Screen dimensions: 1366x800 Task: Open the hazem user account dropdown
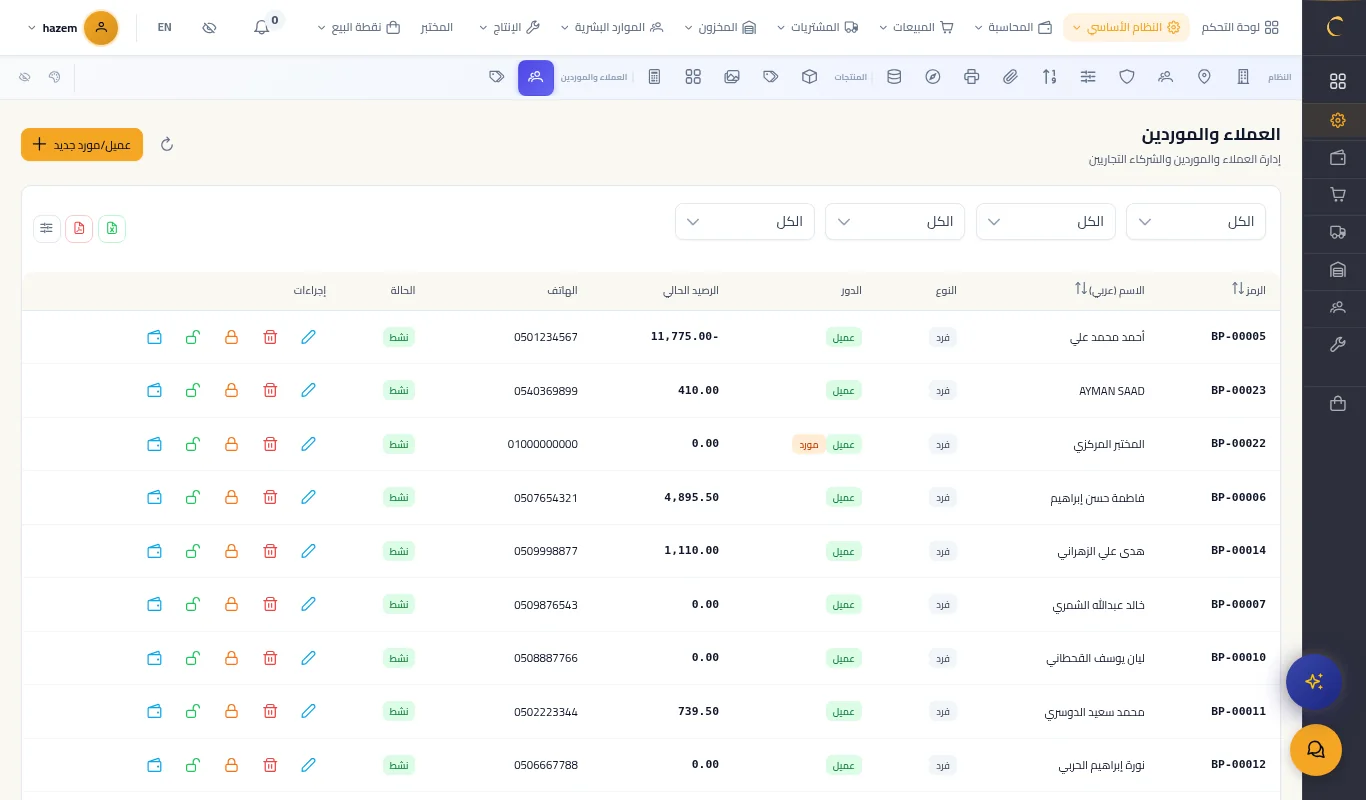72,28
